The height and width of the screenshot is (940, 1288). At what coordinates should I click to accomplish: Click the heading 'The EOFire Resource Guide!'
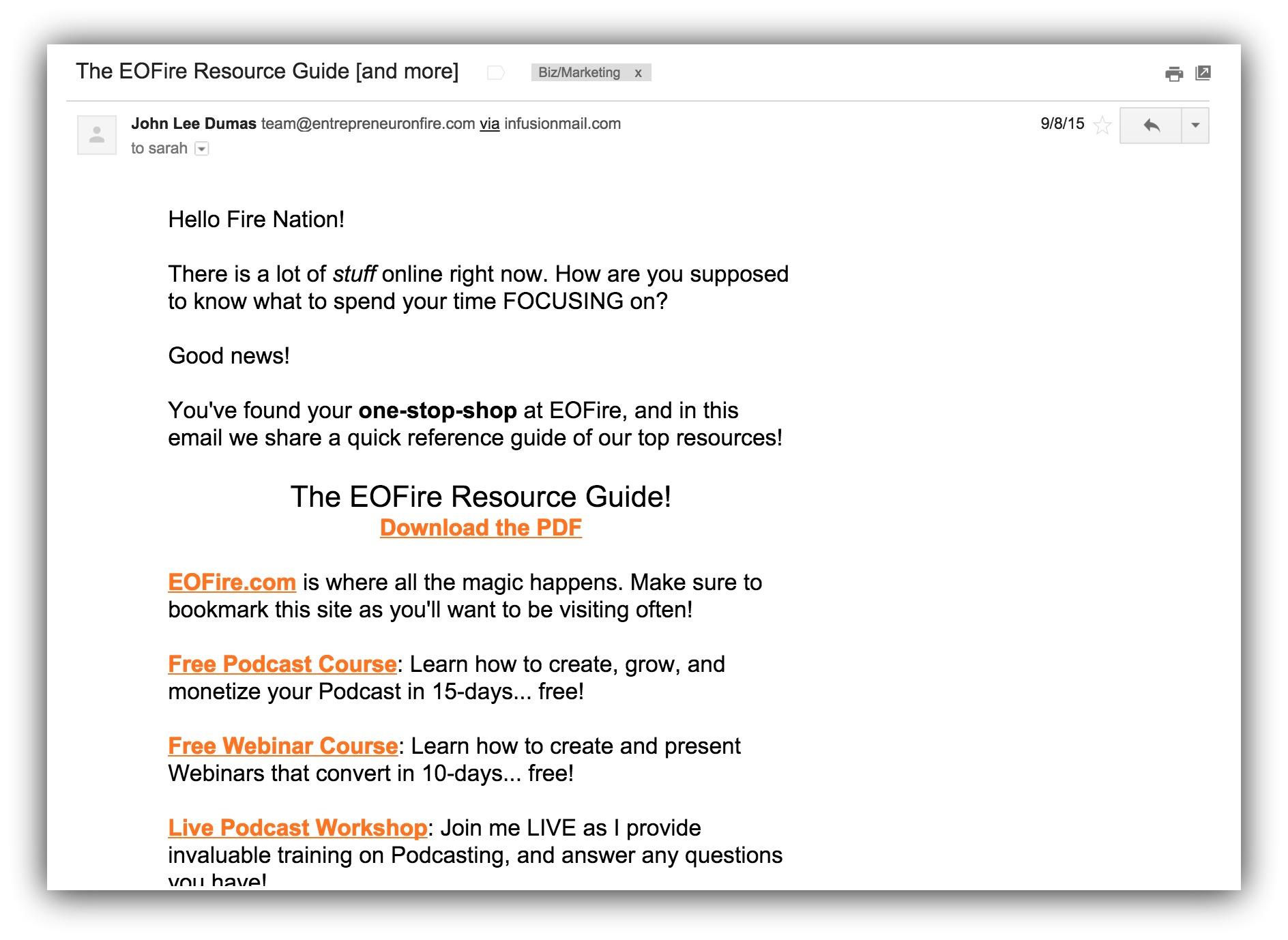pyautogui.click(x=481, y=497)
